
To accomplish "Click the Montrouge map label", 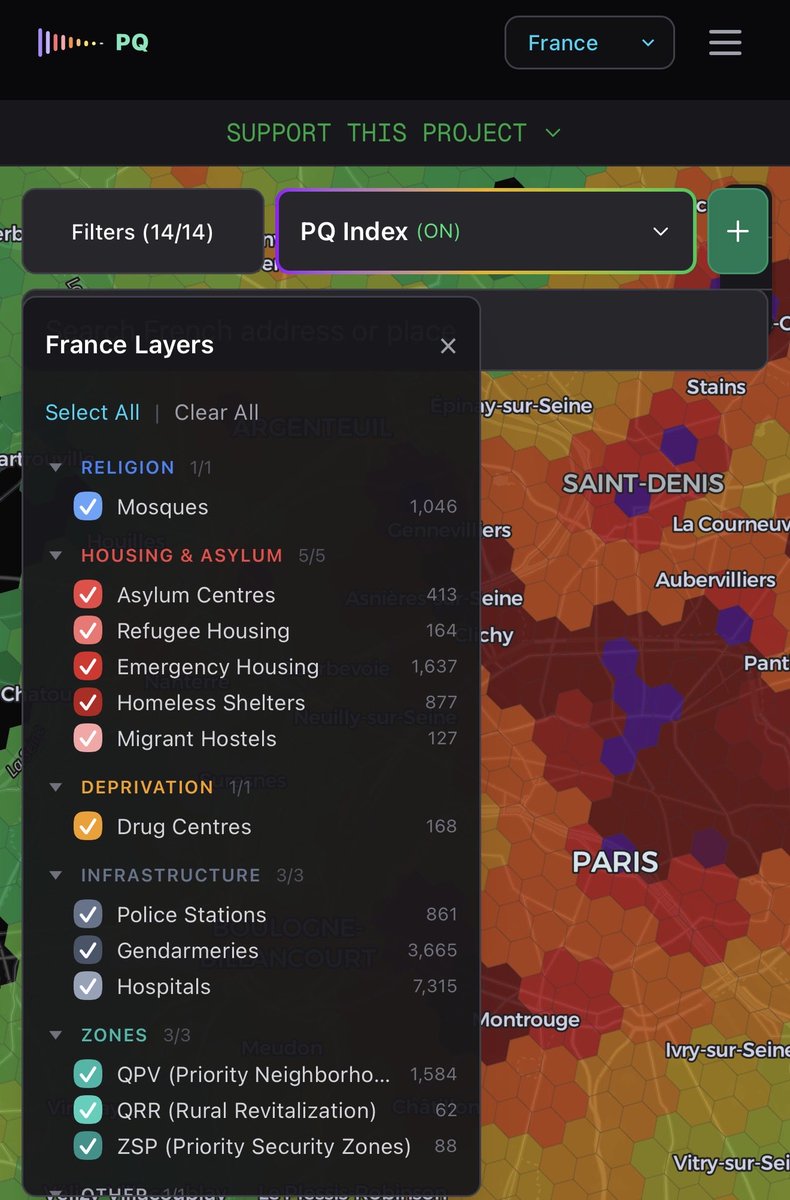I will [x=528, y=1020].
